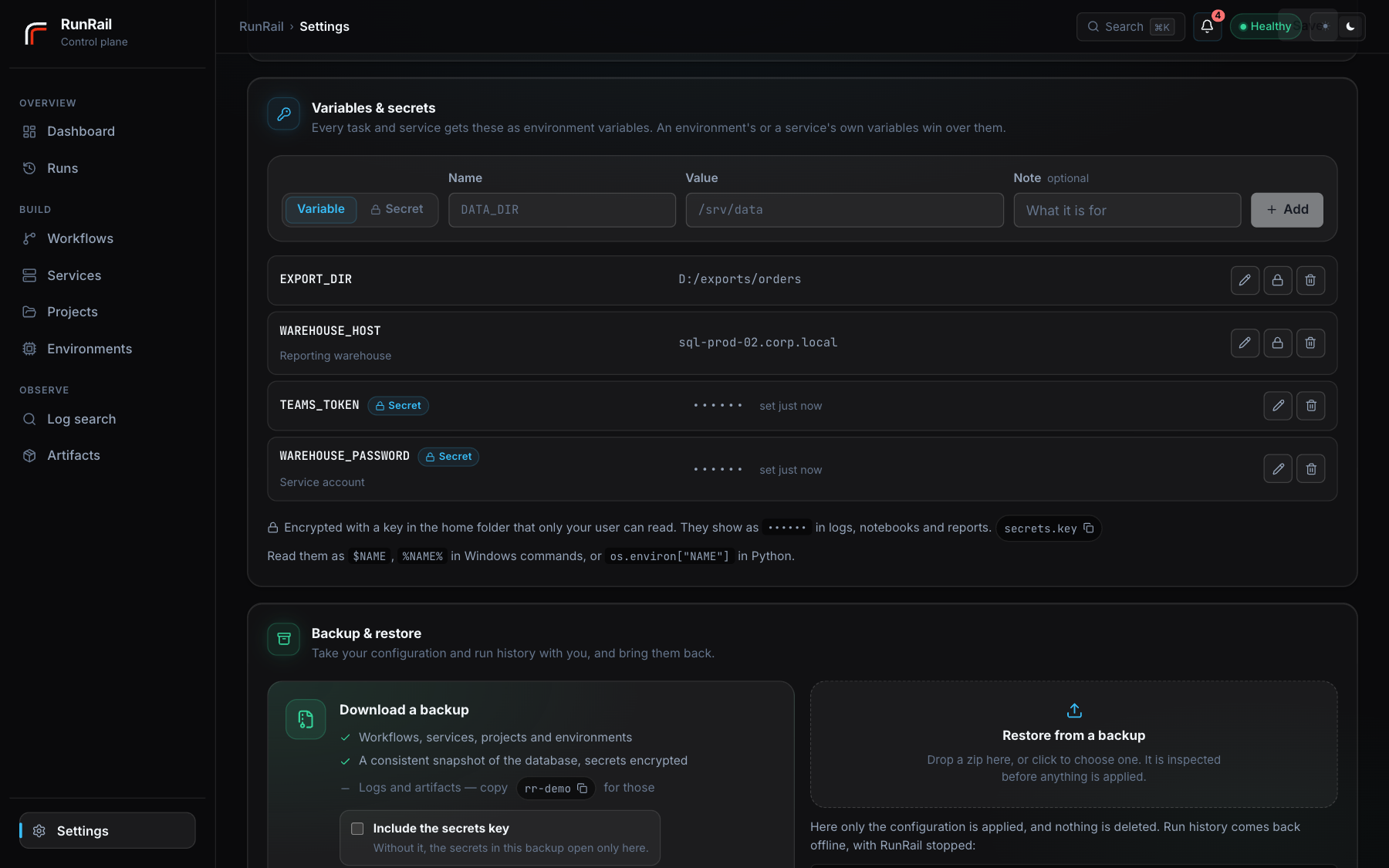Click the Restore from a backup dropzone

[1073, 744]
